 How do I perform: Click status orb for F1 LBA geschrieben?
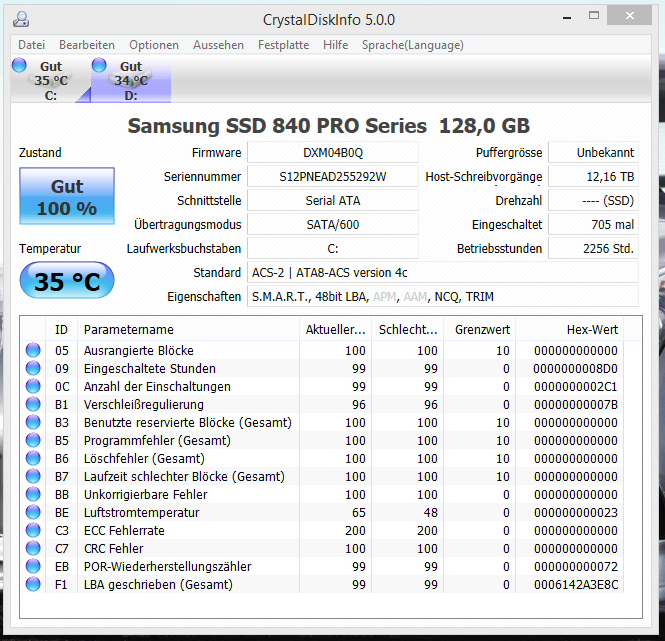pos(33,584)
